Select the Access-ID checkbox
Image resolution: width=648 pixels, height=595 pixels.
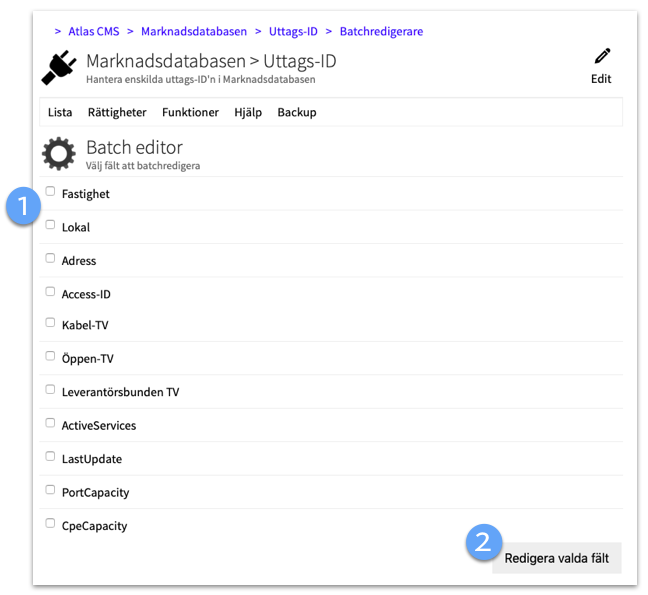[51, 292]
